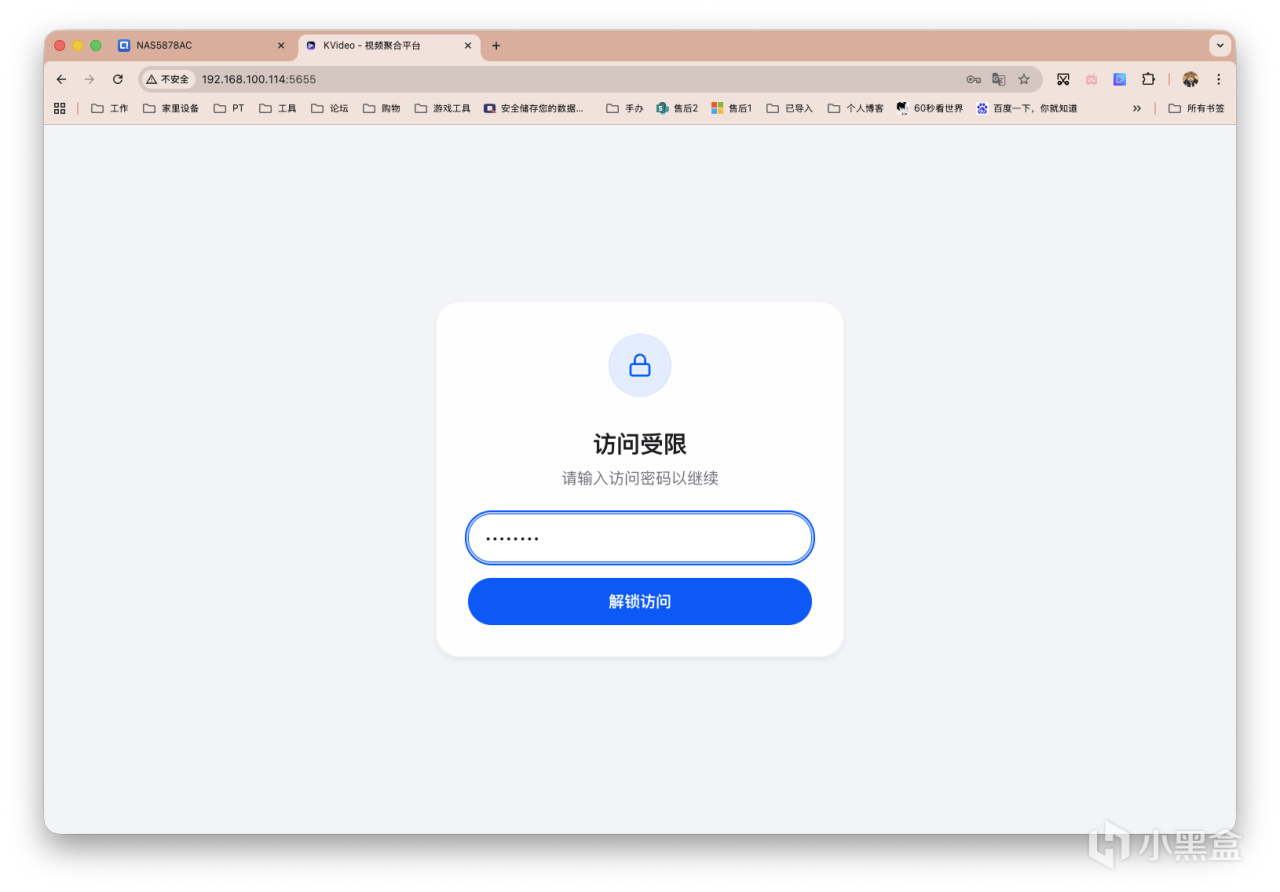Screen dimensions: 1280x892
Task: Open the 百度一下，你就知道 bookmark
Action: point(1027,108)
